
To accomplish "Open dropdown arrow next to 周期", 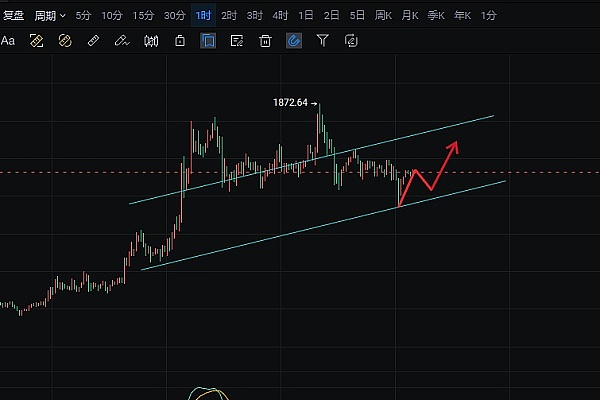I will pos(63,16).
